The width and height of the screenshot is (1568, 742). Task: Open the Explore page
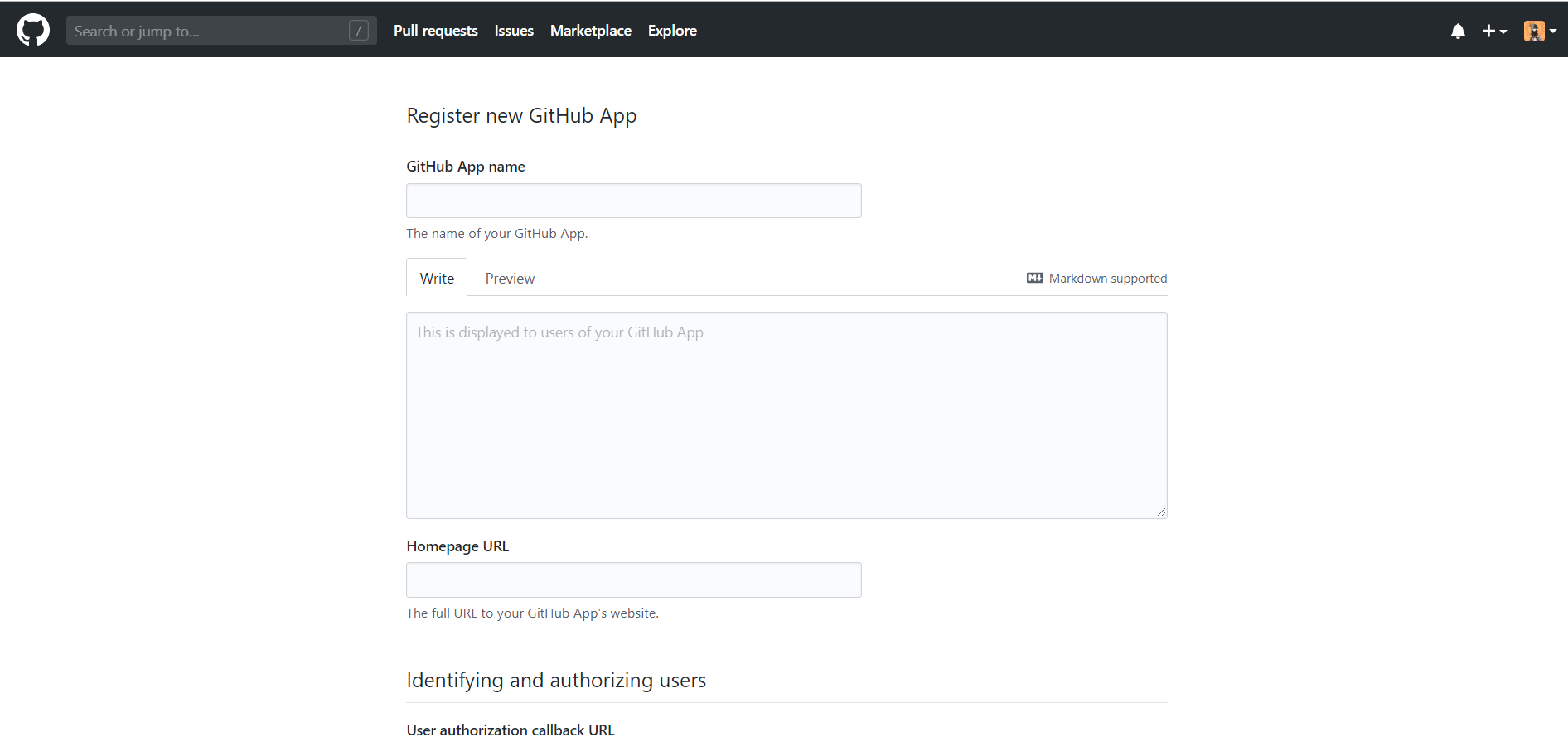coord(672,31)
